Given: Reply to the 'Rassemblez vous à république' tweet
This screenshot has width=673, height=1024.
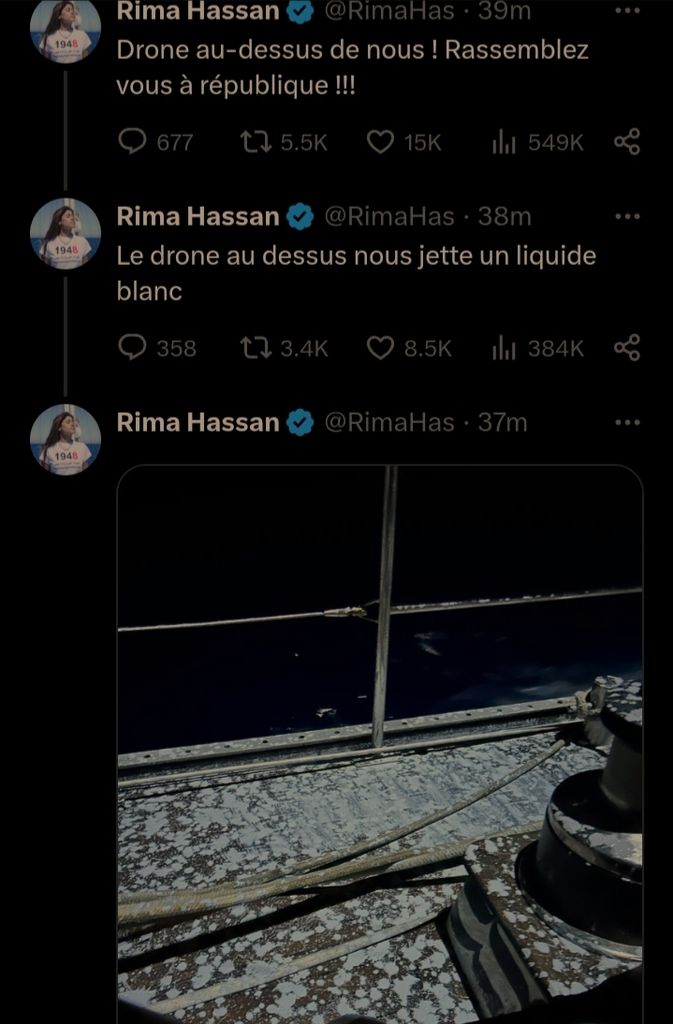Looking at the screenshot, I should point(132,142).
